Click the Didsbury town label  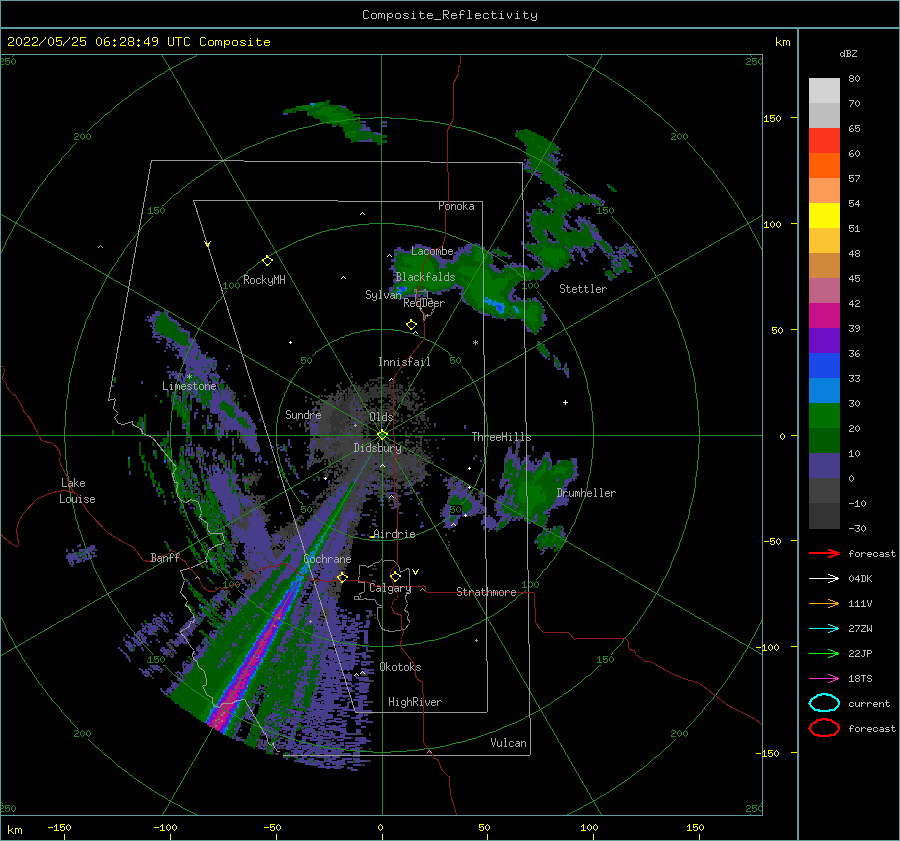pos(377,448)
